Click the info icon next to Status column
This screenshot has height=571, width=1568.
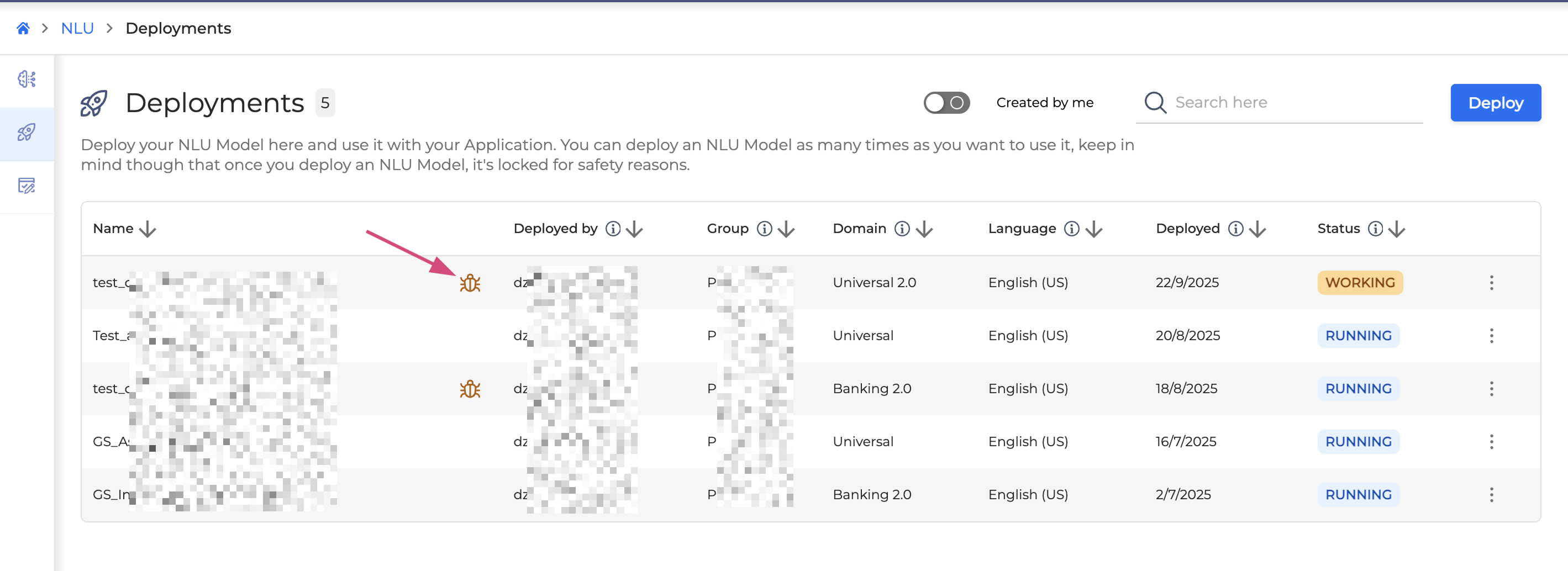1376,229
